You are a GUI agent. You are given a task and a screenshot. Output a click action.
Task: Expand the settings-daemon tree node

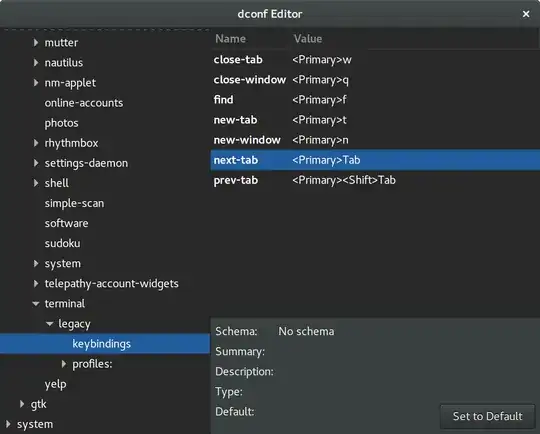click(36, 163)
